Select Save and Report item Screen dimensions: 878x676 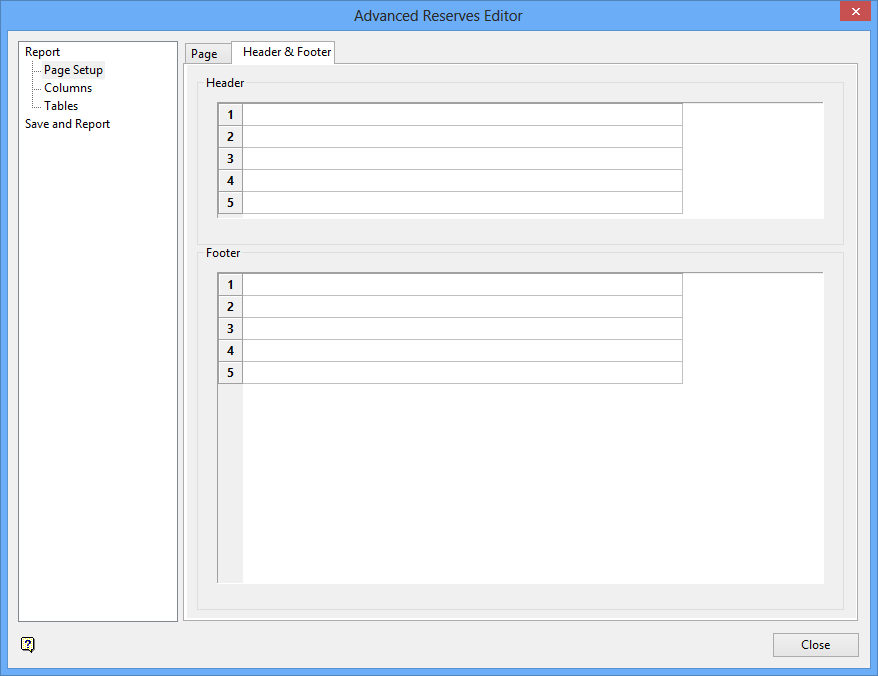click(67, 124)
